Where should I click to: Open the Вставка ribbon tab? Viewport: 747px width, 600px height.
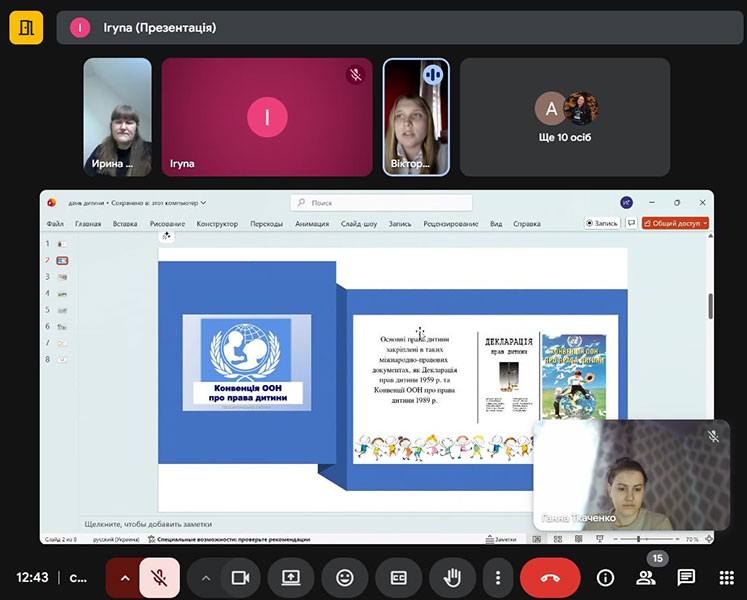[x=125, y=224]
